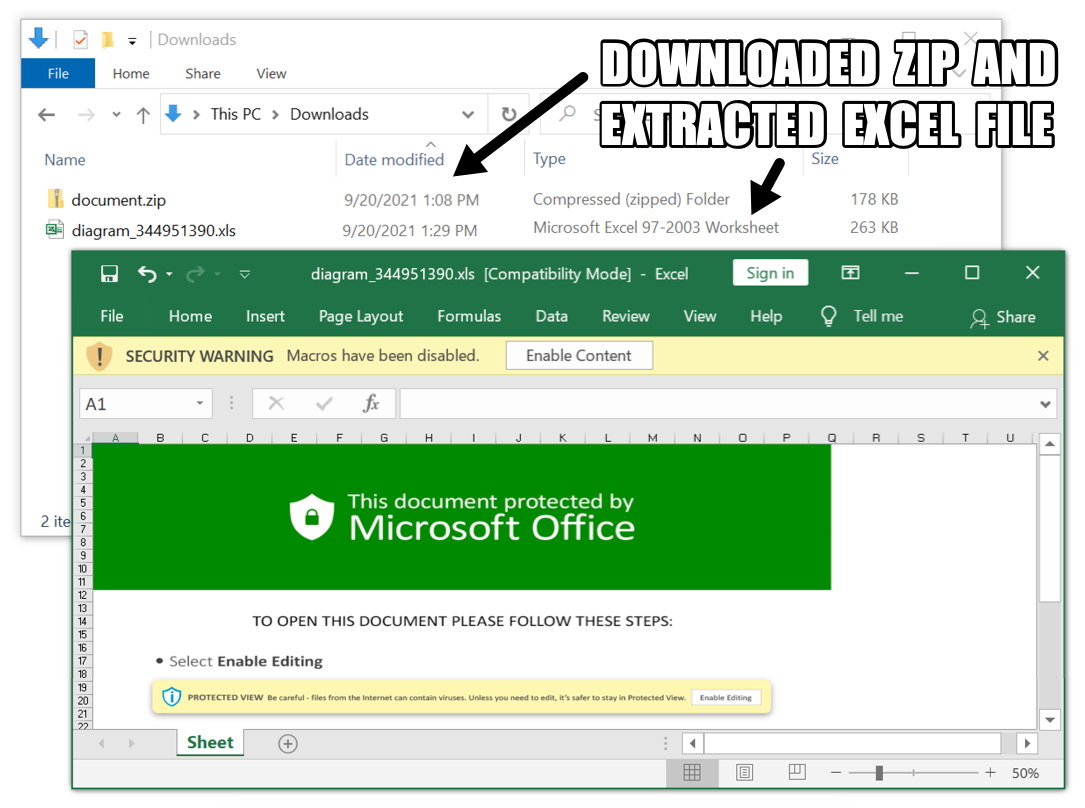1085x808 pixels.
Task: Click the Share button in Excel
Action: (x=1003, y=317)
